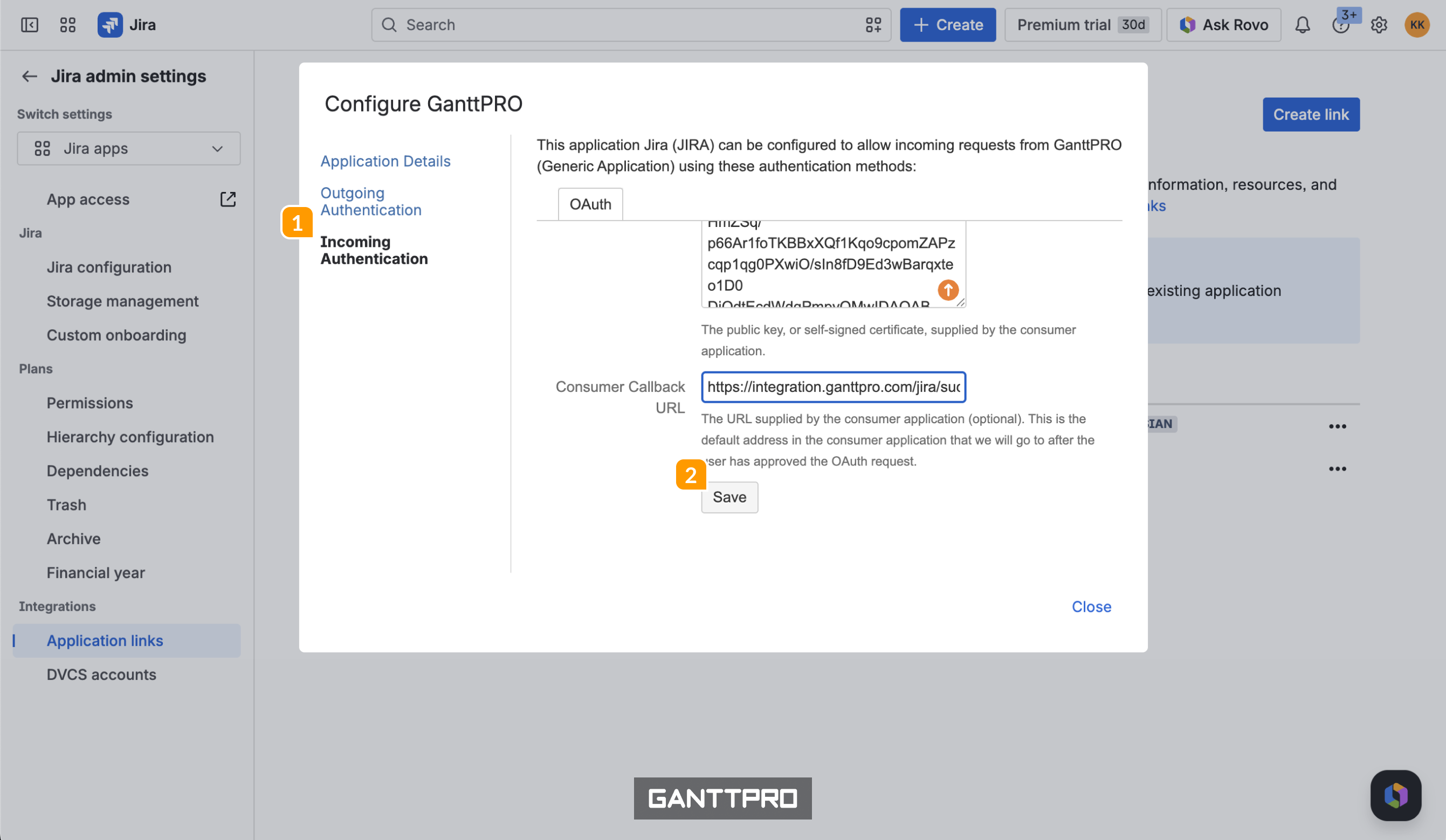Open Jira configuration in sidebar

tap(109, 267)
